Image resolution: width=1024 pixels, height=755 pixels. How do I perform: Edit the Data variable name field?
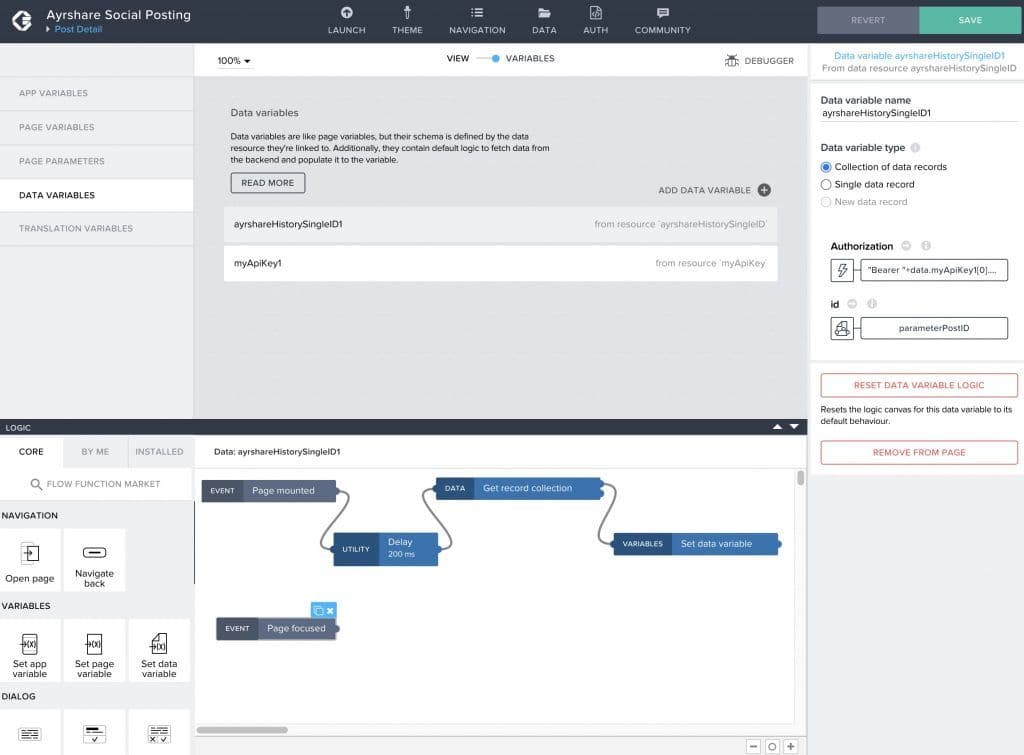[x=919, y=114]
